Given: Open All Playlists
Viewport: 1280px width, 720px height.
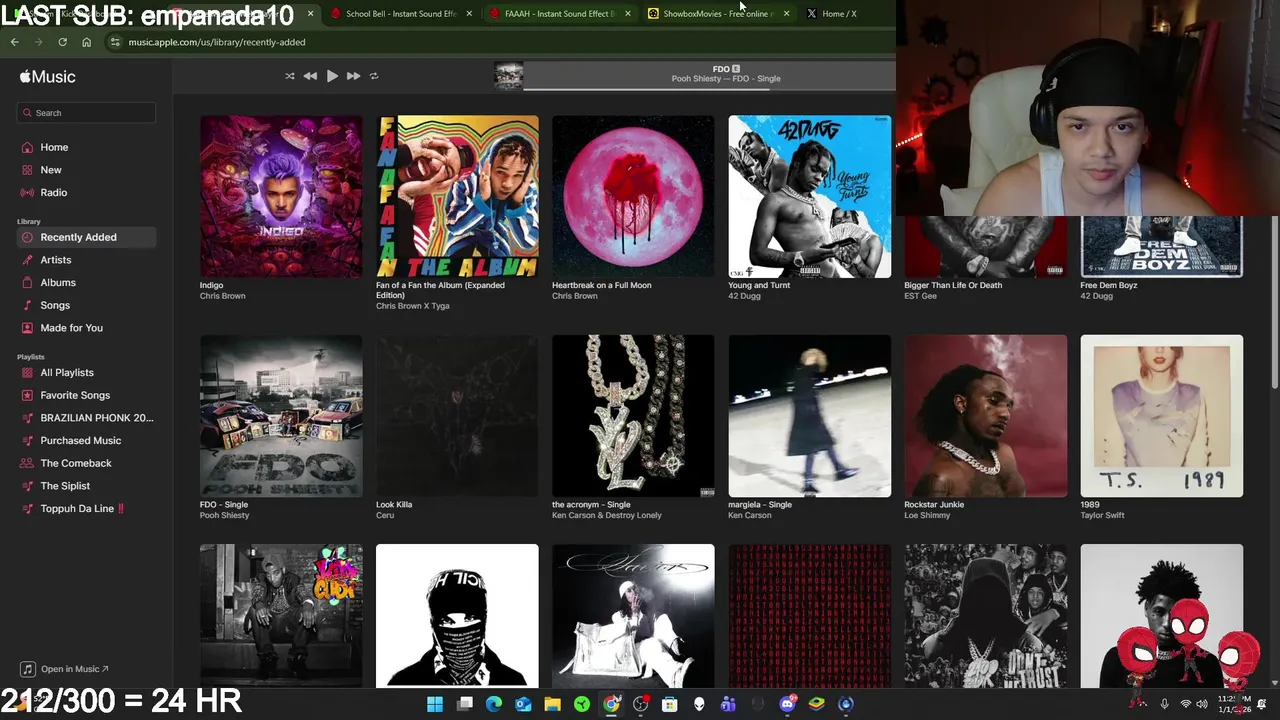Looking at the screenshot, I should tap(86, 372).
